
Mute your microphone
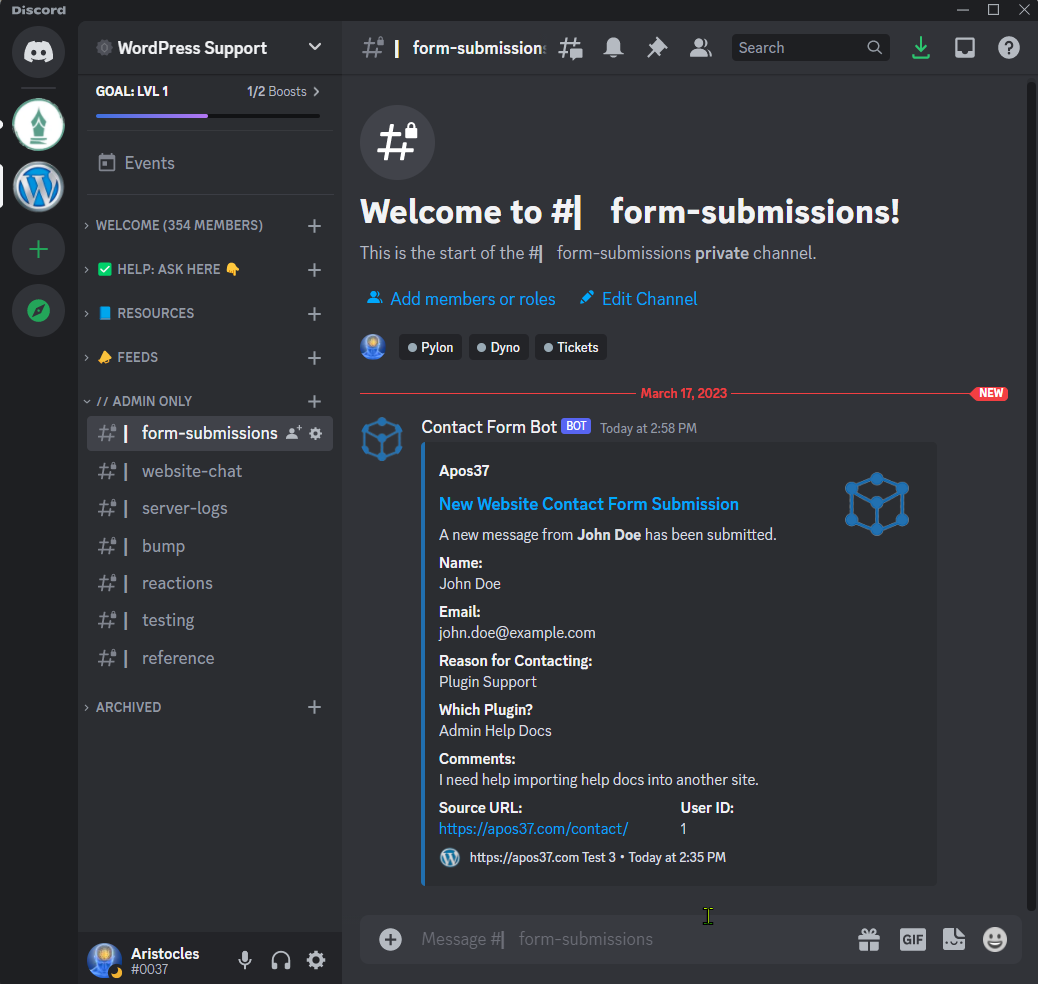pos(245,960)
